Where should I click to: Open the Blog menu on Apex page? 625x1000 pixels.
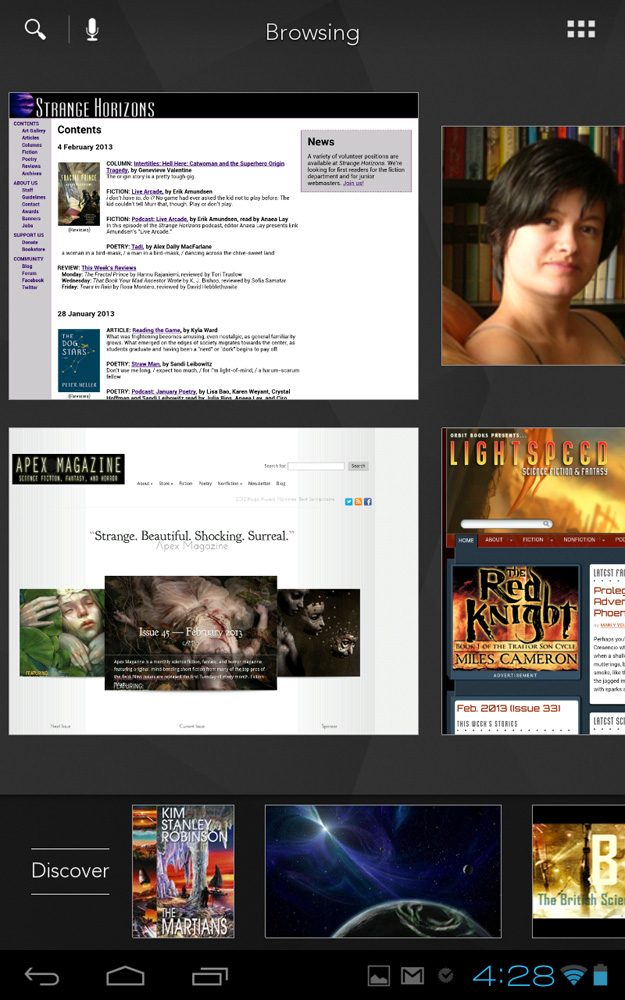click(281, 483)
